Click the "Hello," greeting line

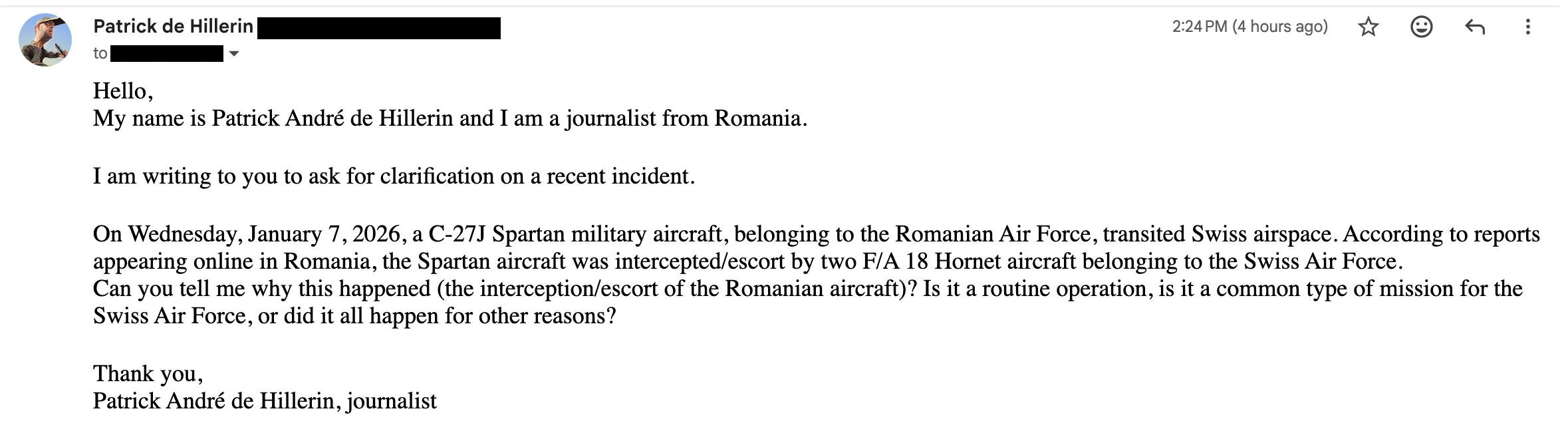(123, 90)
